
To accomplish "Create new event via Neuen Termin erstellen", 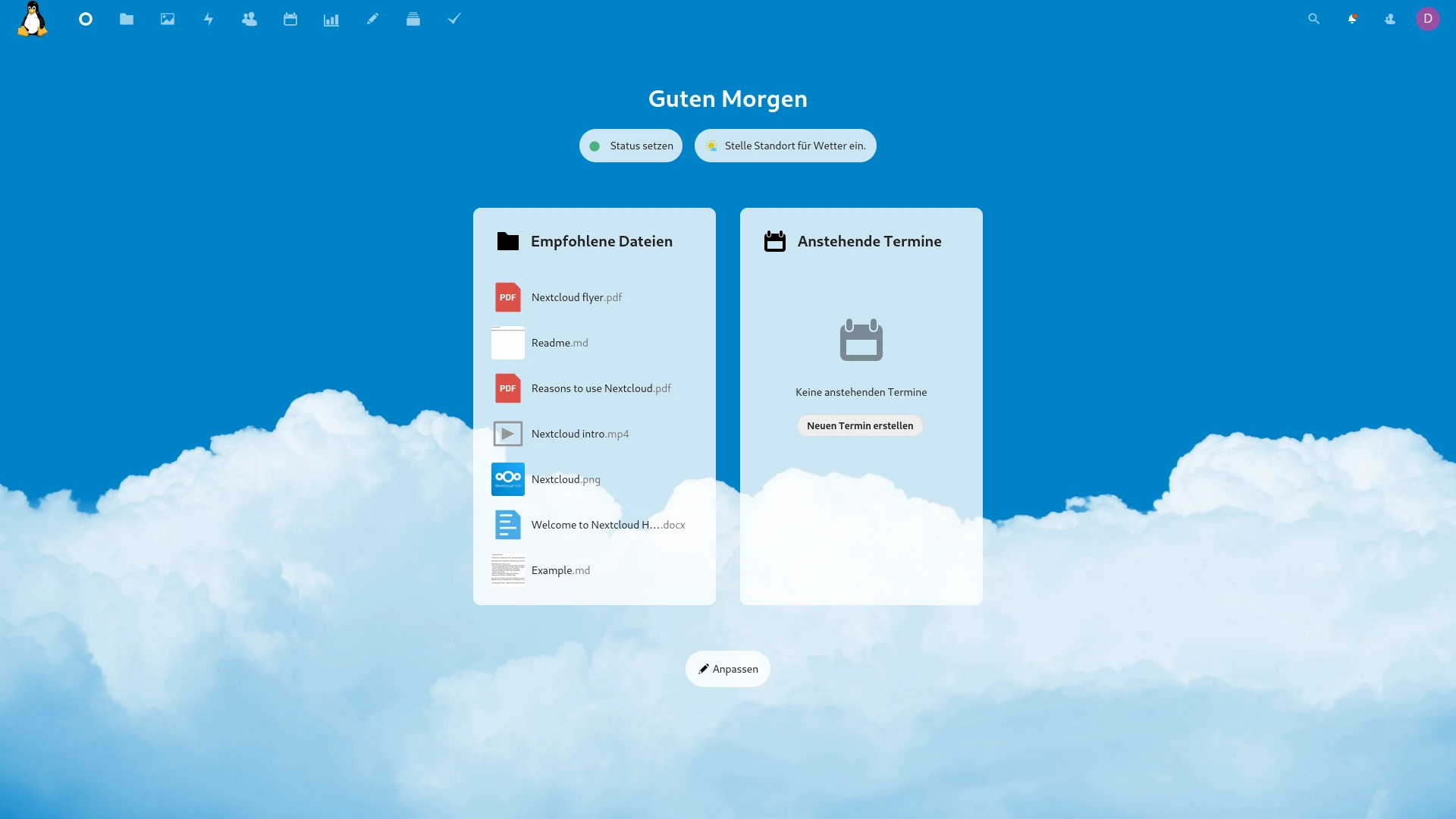I will pyautogui.click(x=860, y=425).
